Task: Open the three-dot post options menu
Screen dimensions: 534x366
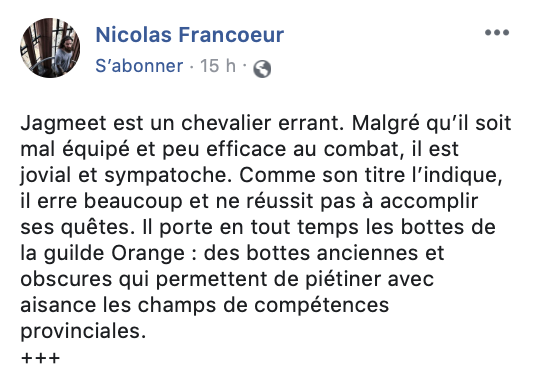Action: pos(497,33)
